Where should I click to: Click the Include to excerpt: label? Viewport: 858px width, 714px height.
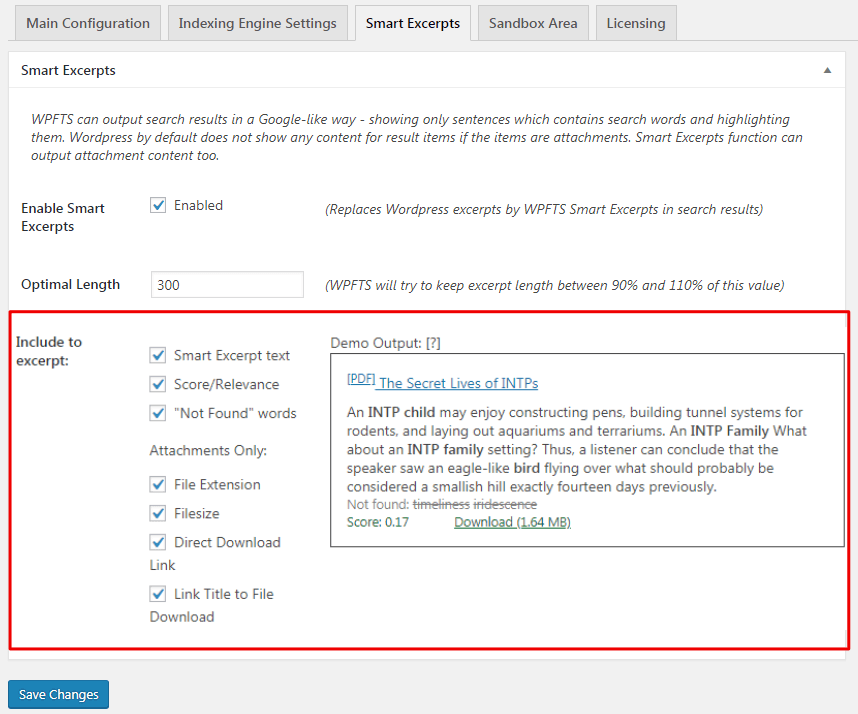[x=49, y=351]
